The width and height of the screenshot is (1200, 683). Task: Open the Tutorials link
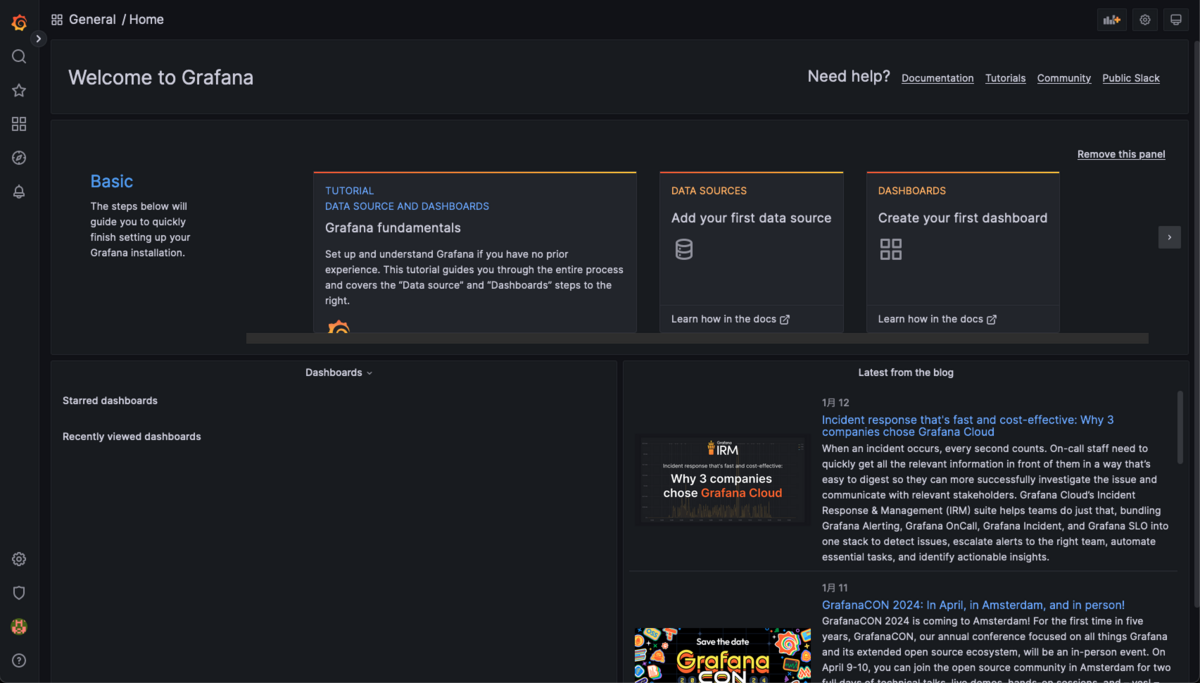click(1005, 78)
